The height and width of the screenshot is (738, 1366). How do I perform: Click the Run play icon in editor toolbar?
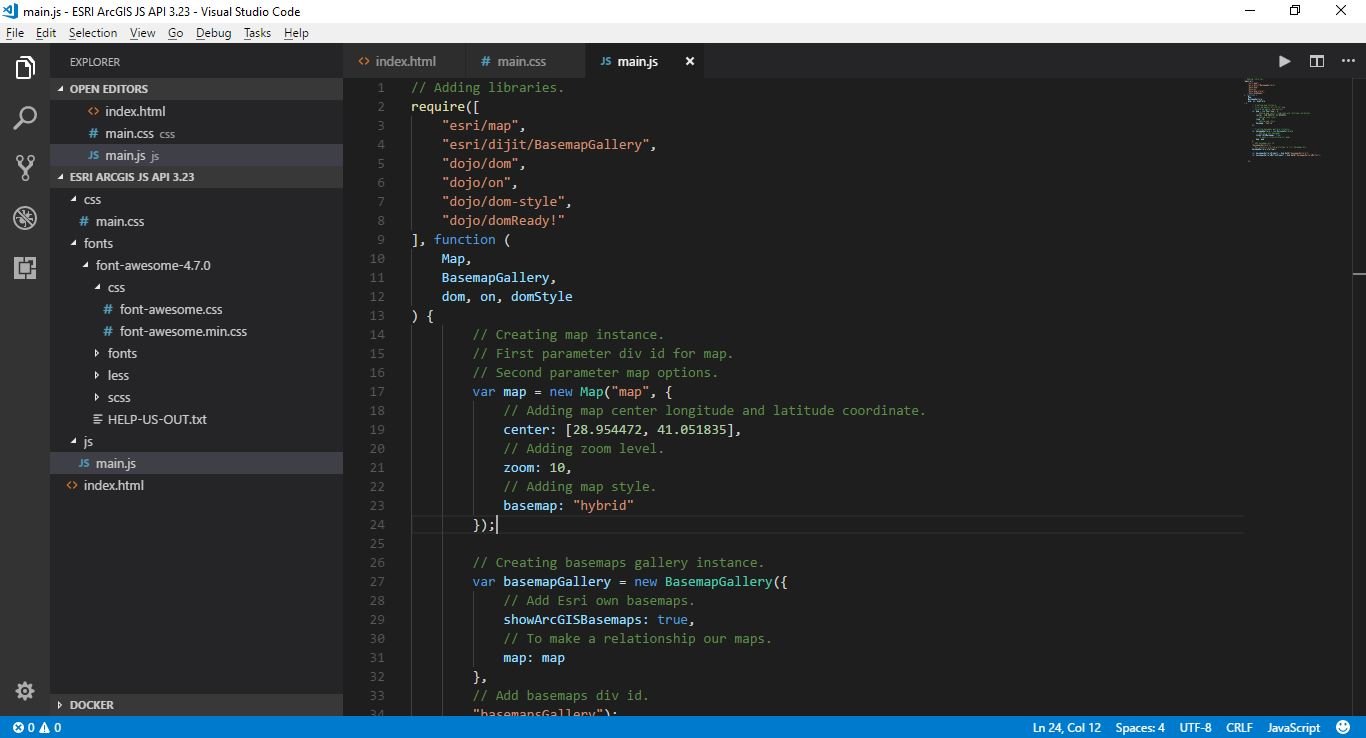tap(1284, 61)
